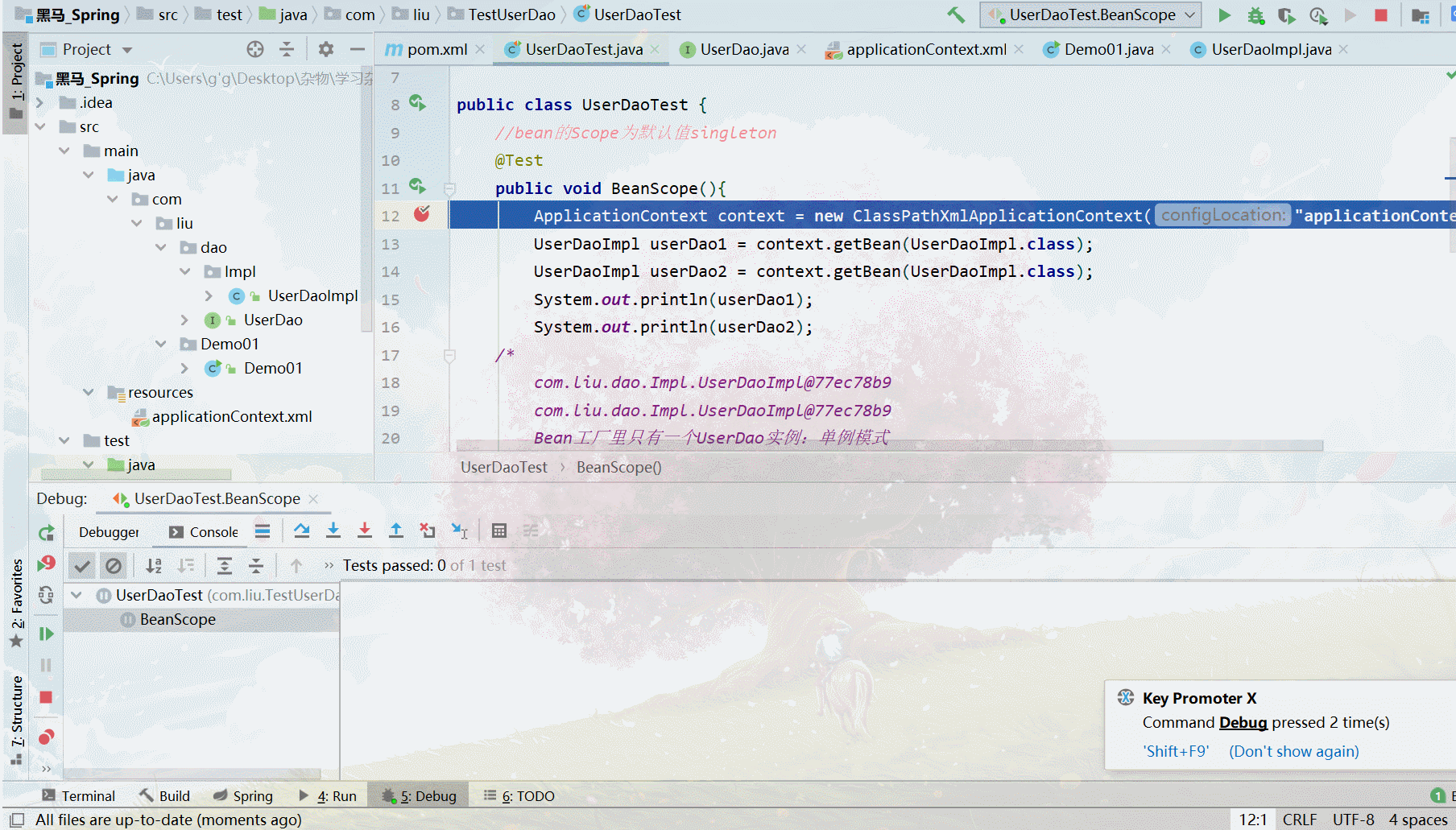Screen dimensions: 1456x830
Task: Toggle alphabetical sort of tests
Action: coord(154,566)
